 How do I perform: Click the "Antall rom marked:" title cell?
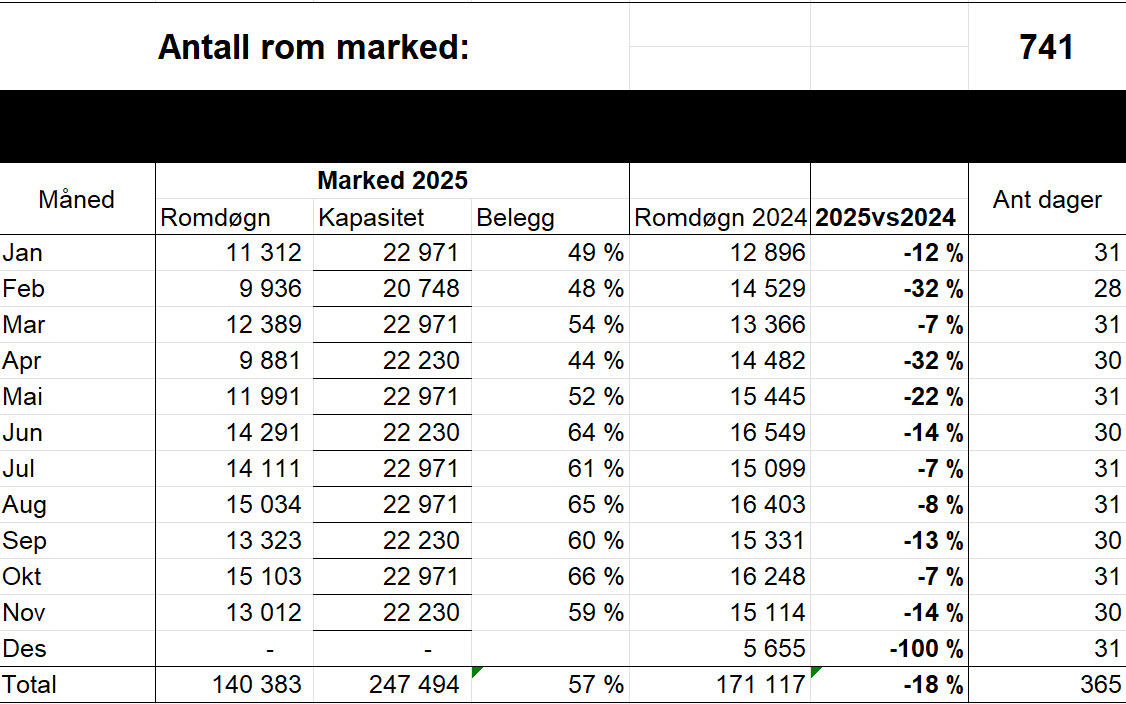pos(313,46)
